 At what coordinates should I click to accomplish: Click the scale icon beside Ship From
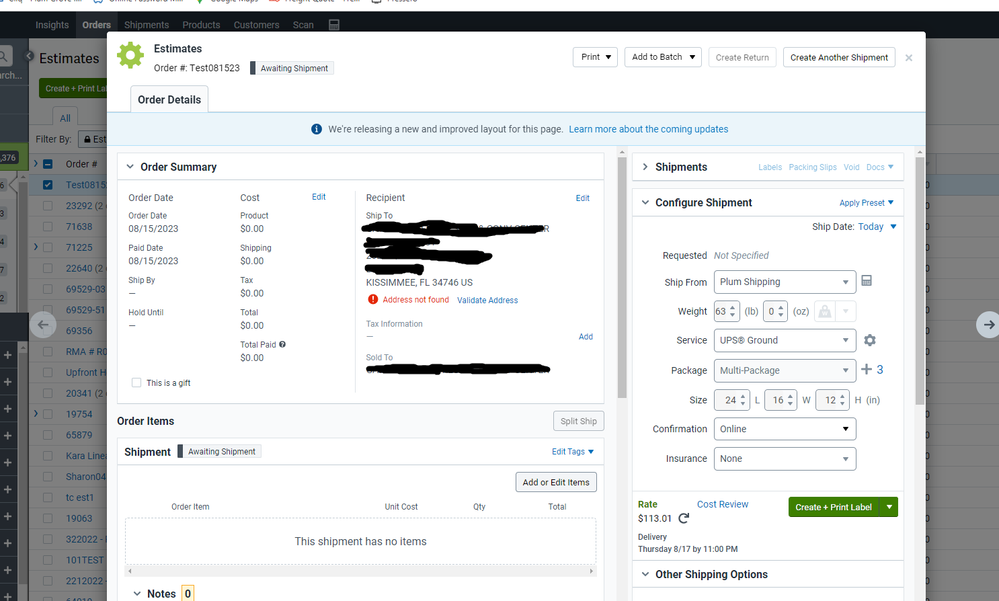click(866, 281)
